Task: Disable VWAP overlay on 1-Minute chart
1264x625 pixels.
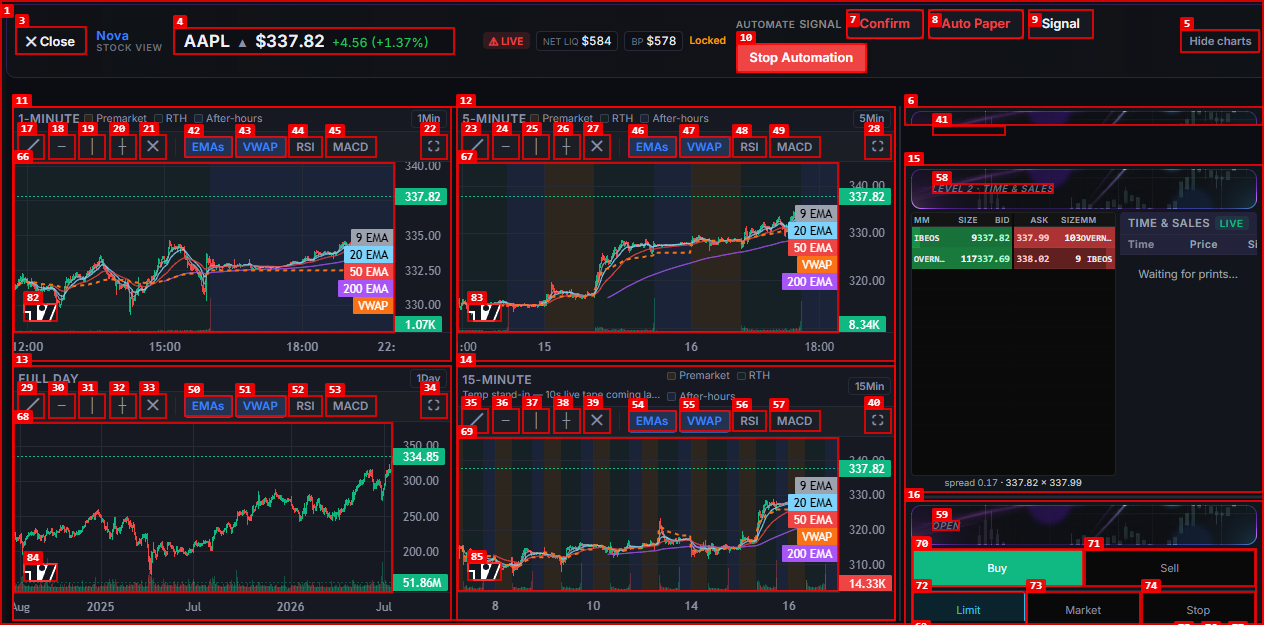Action: click(260, 147)
